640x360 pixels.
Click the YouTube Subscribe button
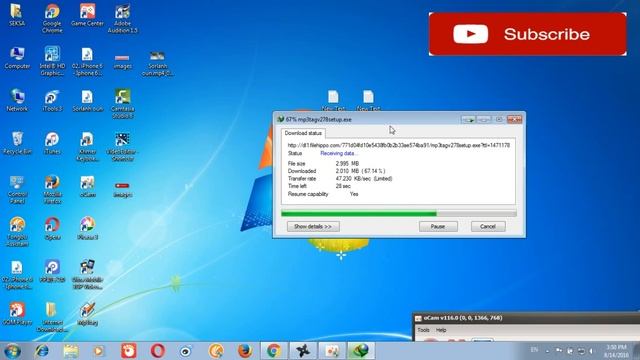pos(527,34)
